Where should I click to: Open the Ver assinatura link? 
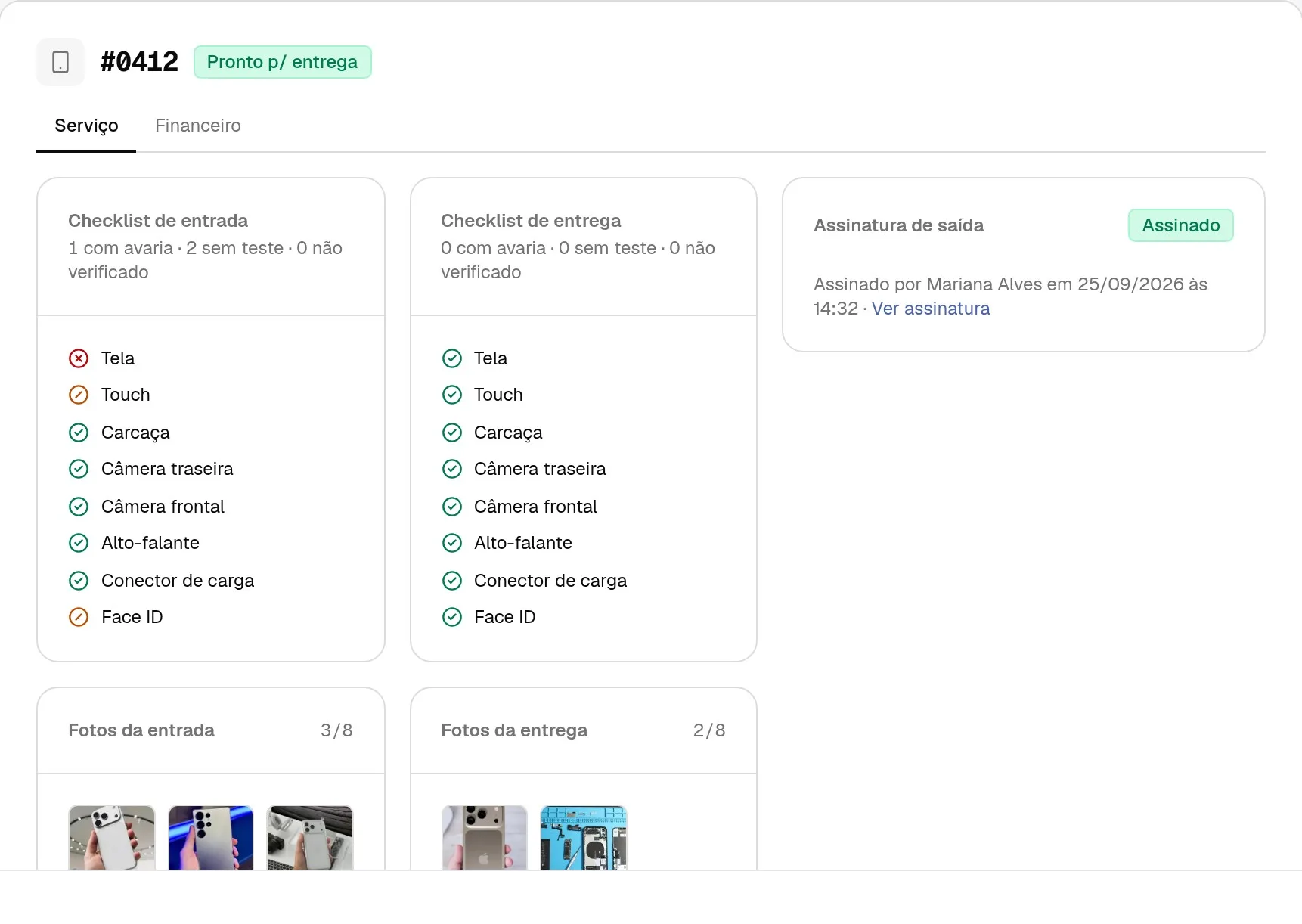tap(931, 309)
